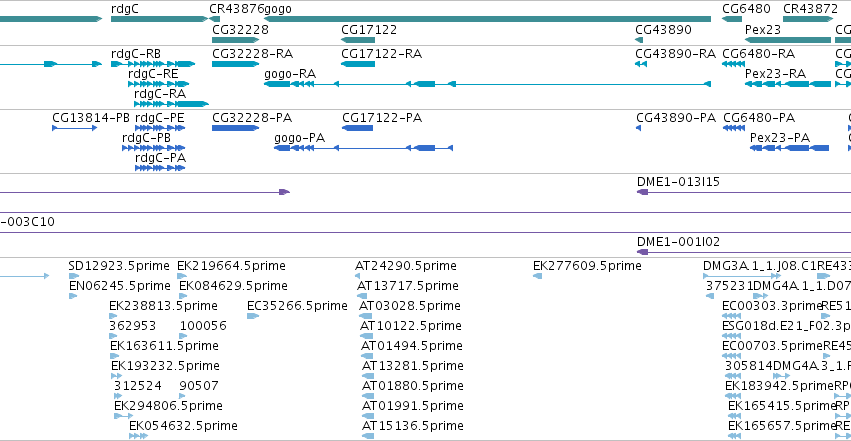Click the CG13814-PB protein feature
The height and width of the screenshot is (441, 851).
point(75,128)
